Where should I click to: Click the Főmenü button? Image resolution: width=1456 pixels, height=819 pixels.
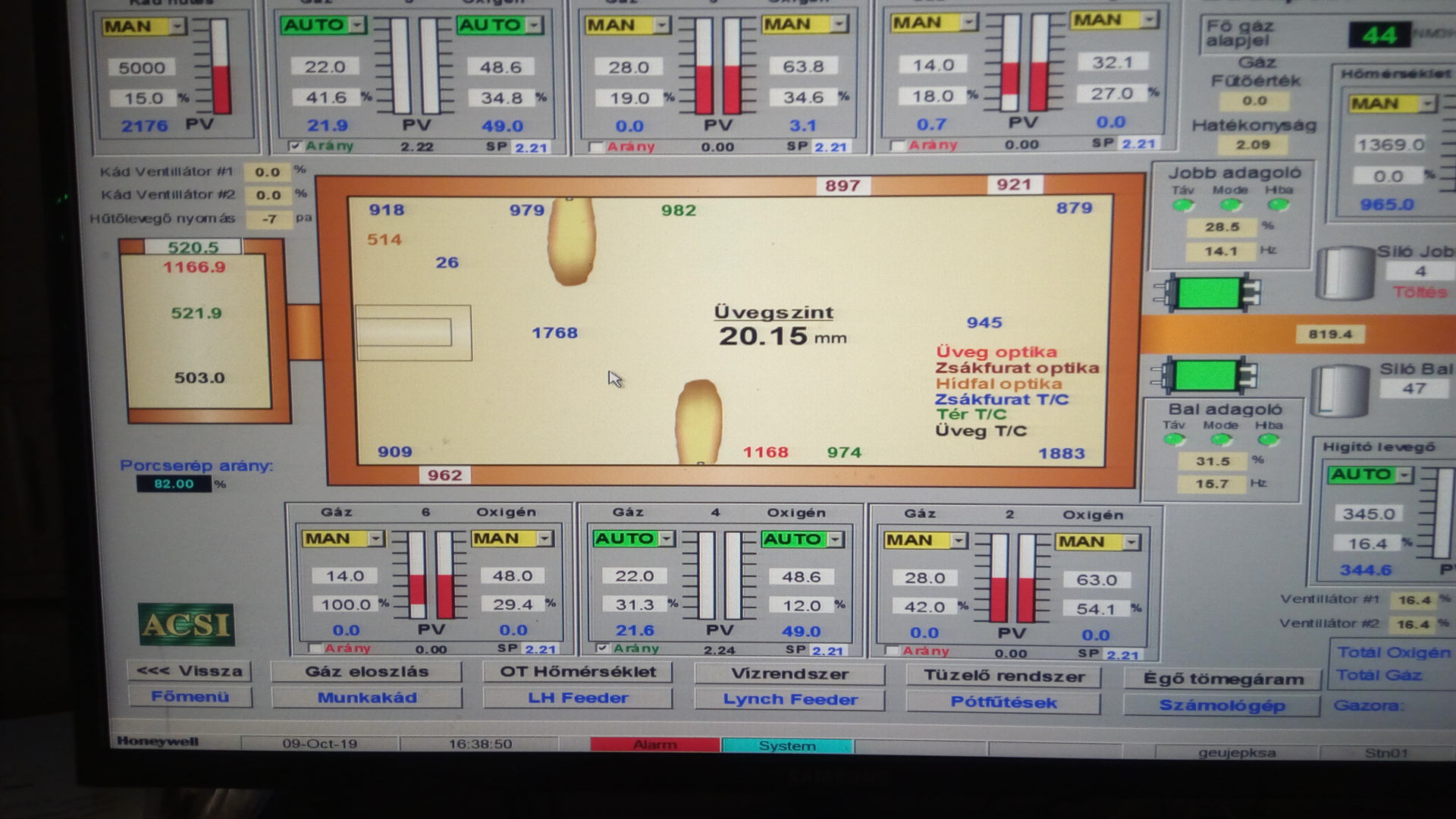coord(190,696)
